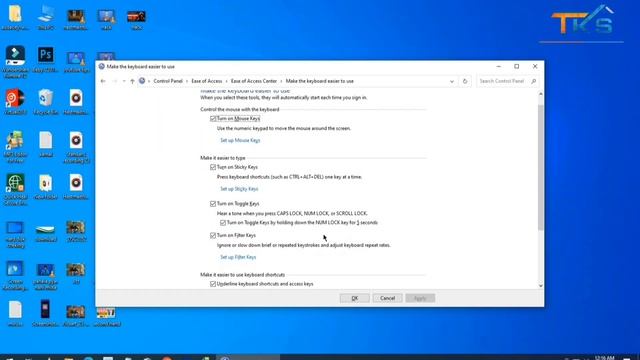The height and width of the screenshot is (360, 640).
Task: Go to Ease of Access breadcrumb
Action: pos(207,81)
